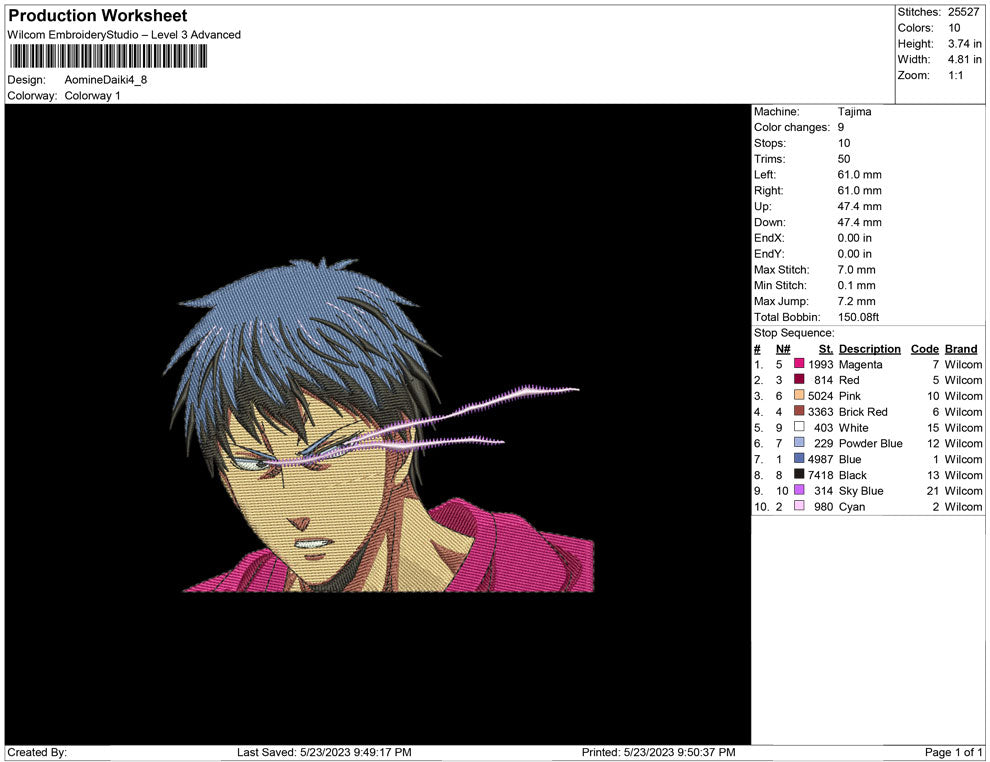
Task: Click the 'Page 1 of 1' footer text
Action: point(953,753)
